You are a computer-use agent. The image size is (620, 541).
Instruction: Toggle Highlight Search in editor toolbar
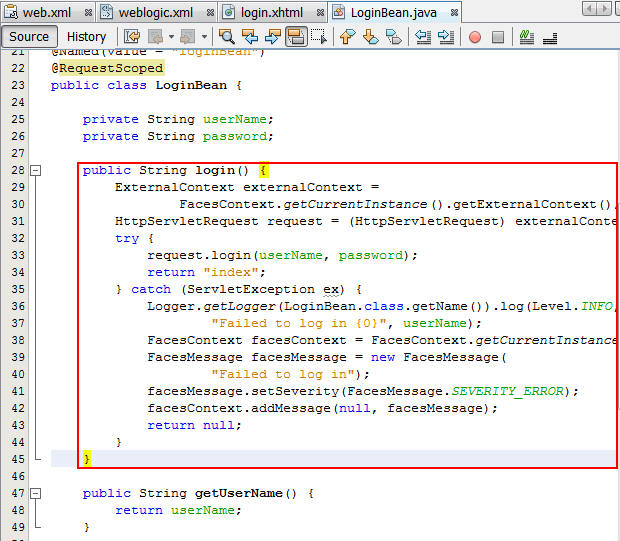[296, 37]
